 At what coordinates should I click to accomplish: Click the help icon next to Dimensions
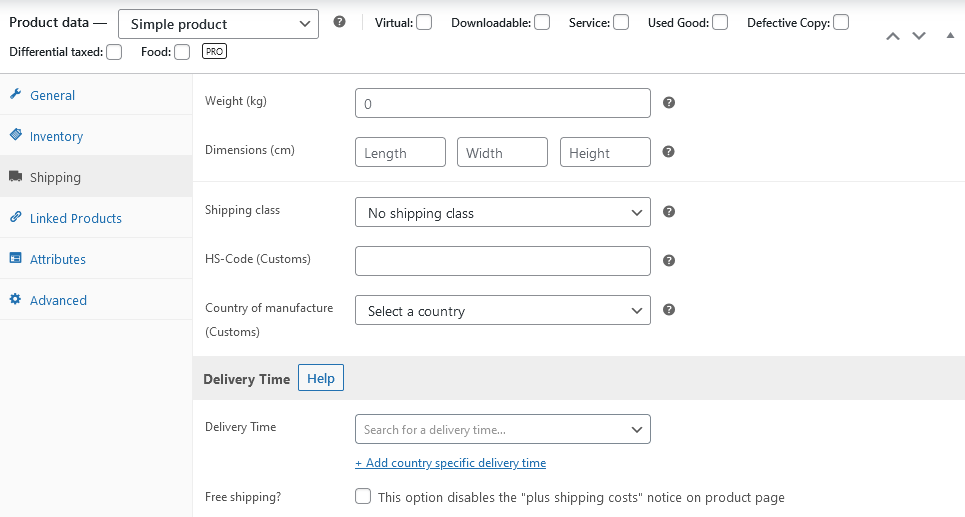point(669,151)
